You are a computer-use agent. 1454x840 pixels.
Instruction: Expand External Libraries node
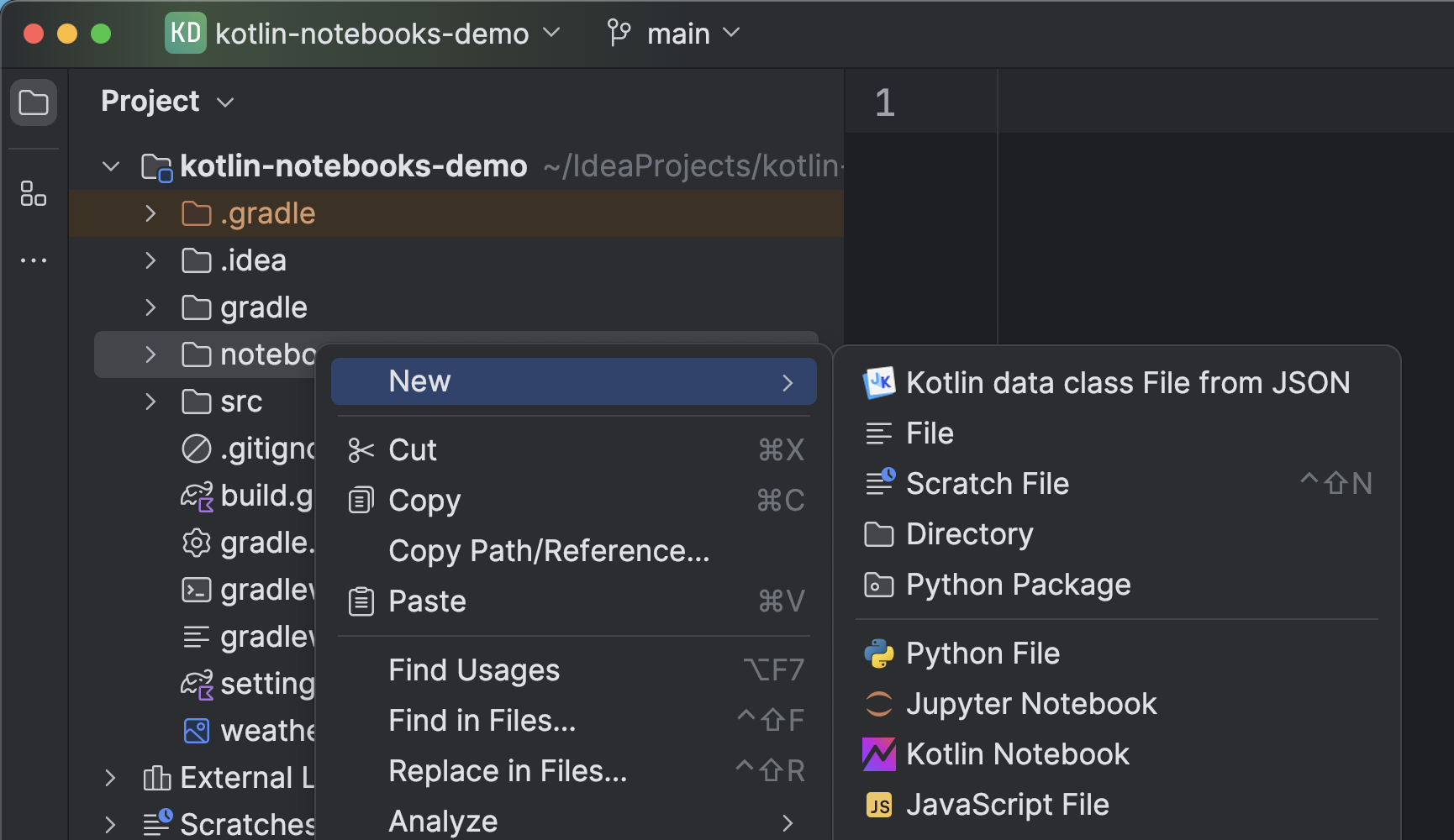click(x=110, y=778)
